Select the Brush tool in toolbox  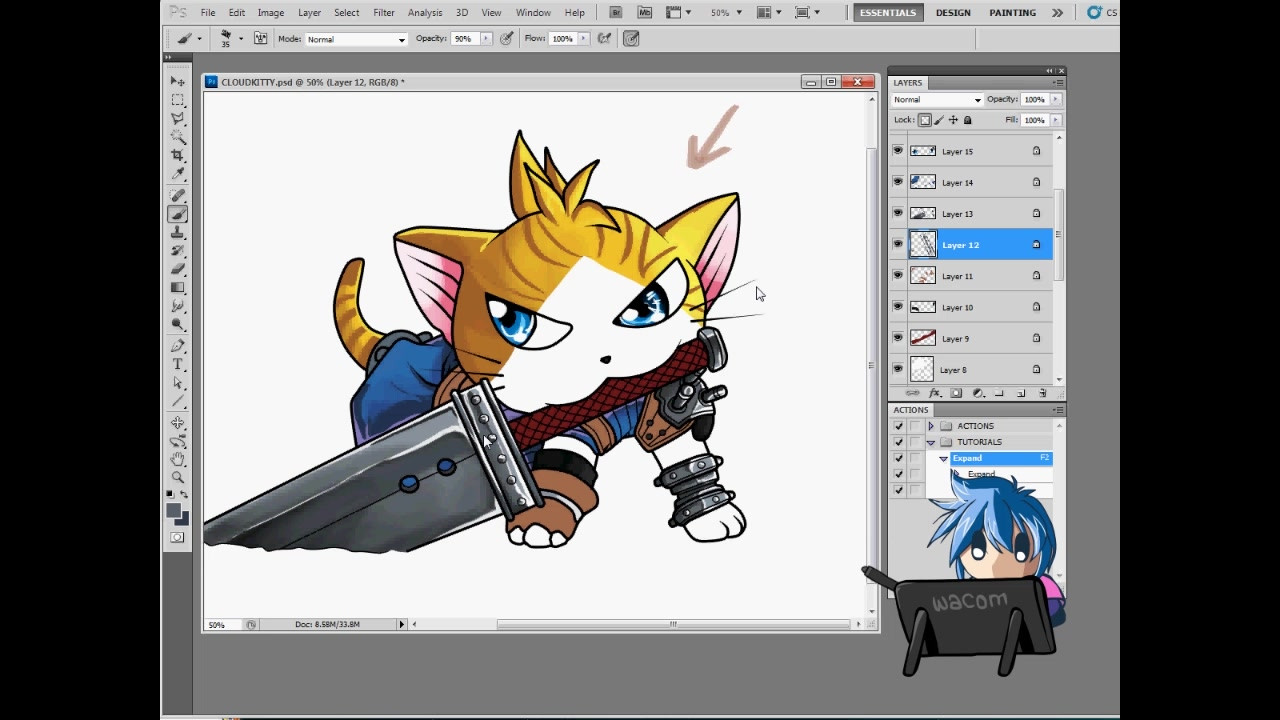coord(178,214)
